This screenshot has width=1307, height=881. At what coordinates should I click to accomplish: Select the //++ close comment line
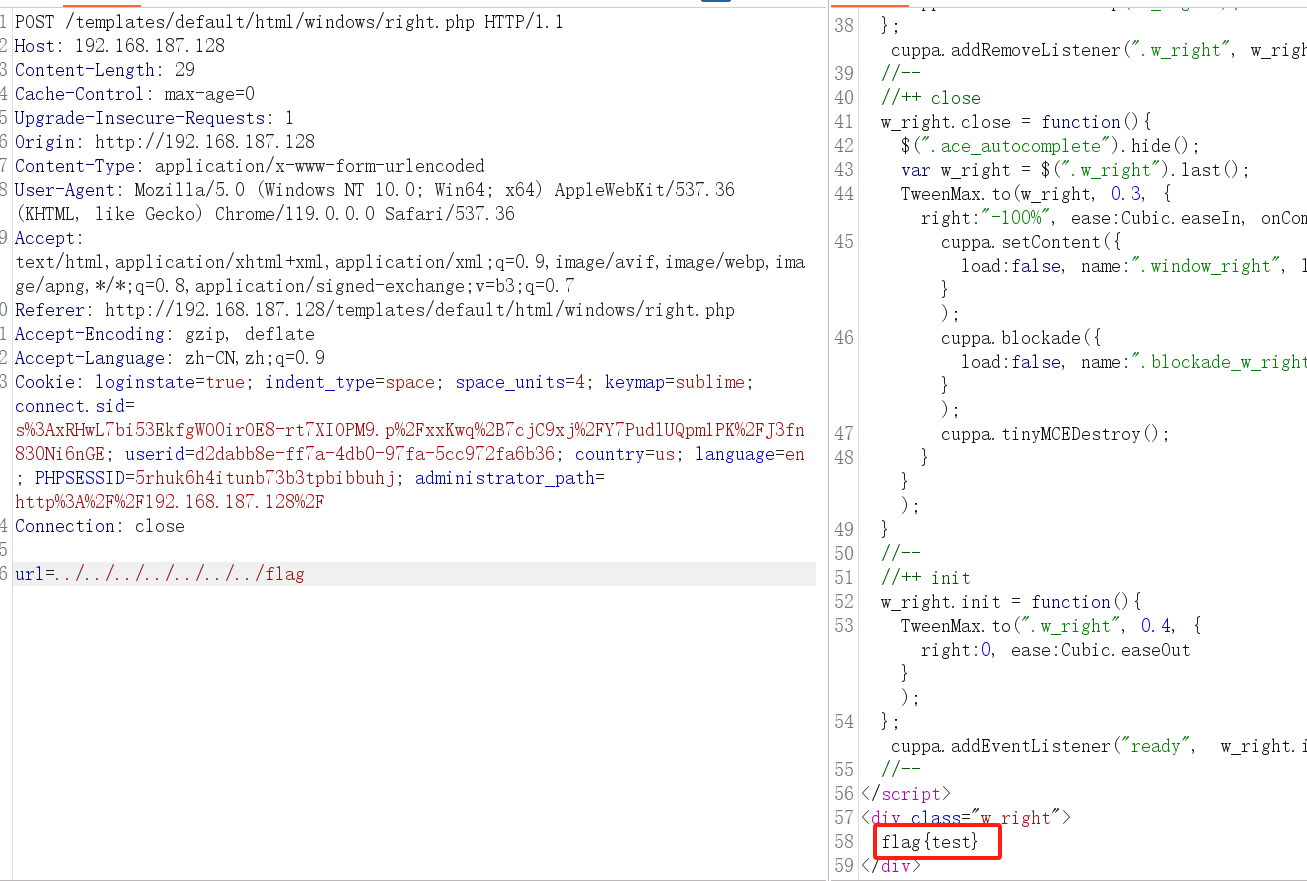[931, 97]
